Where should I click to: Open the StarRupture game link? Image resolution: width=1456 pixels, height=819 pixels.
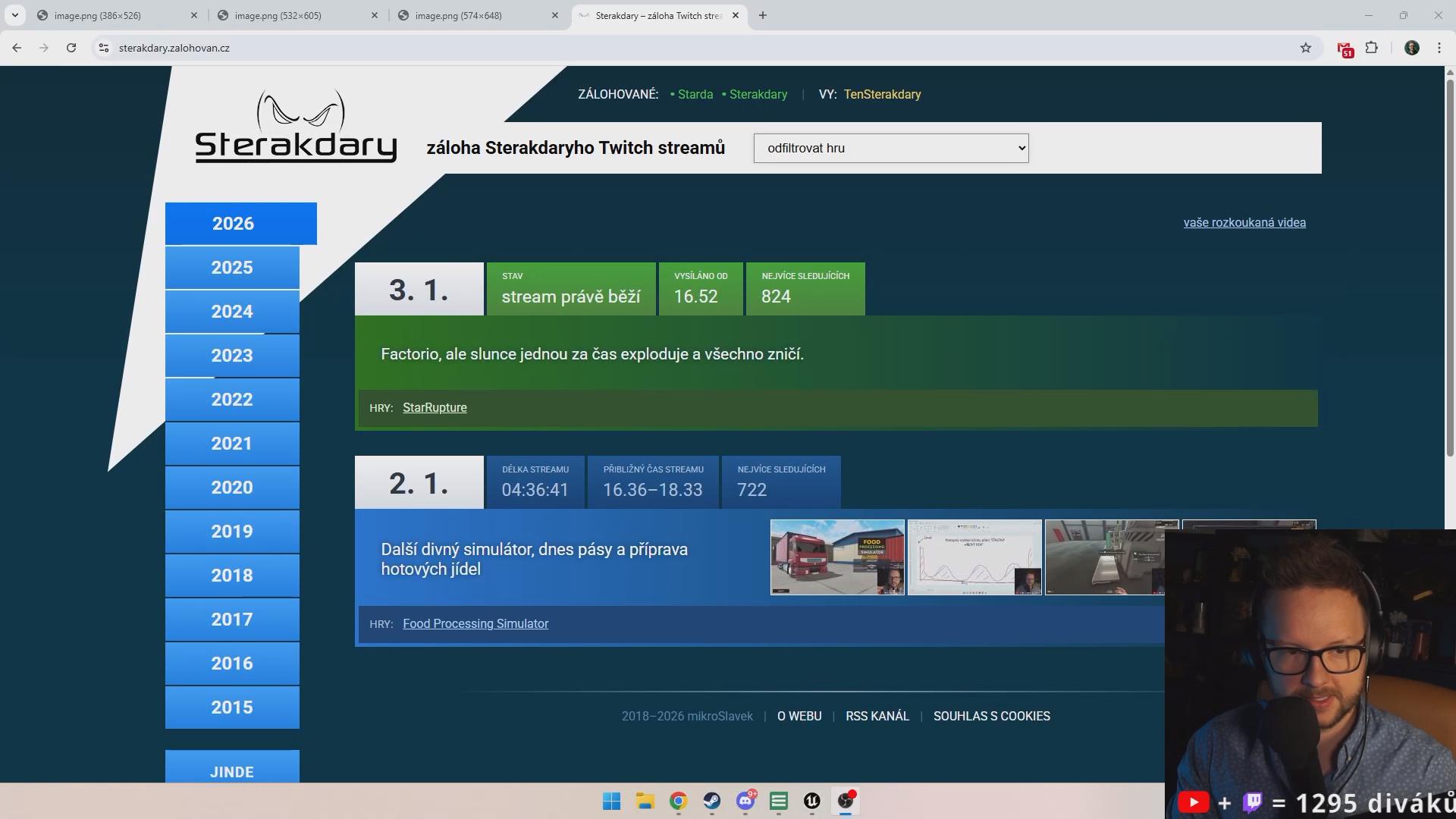click(435, 408)
